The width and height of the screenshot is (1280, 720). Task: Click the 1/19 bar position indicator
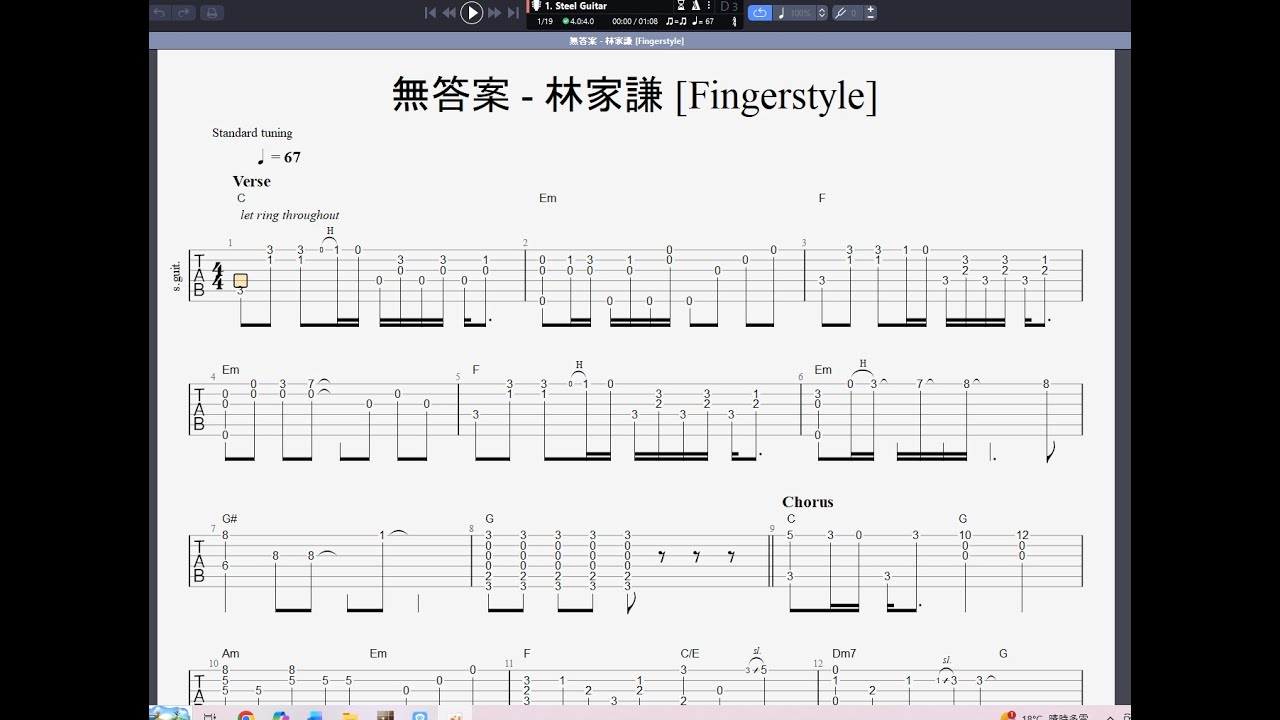(545, 21)
